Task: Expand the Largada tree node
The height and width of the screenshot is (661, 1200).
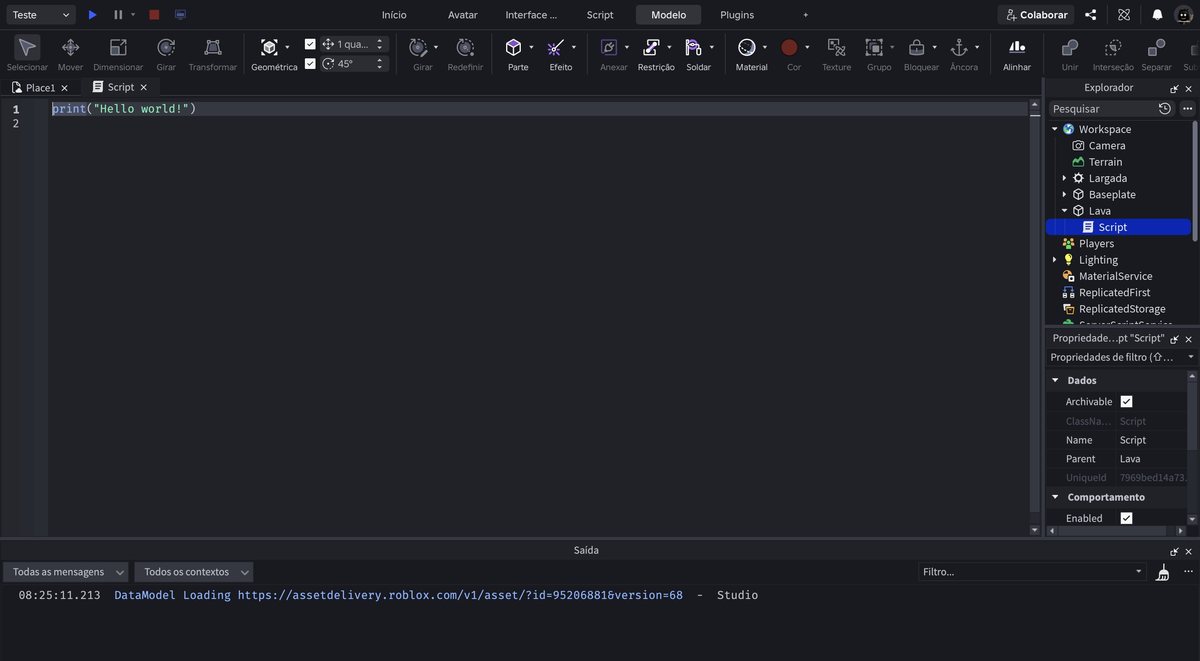Action: 1064,178
